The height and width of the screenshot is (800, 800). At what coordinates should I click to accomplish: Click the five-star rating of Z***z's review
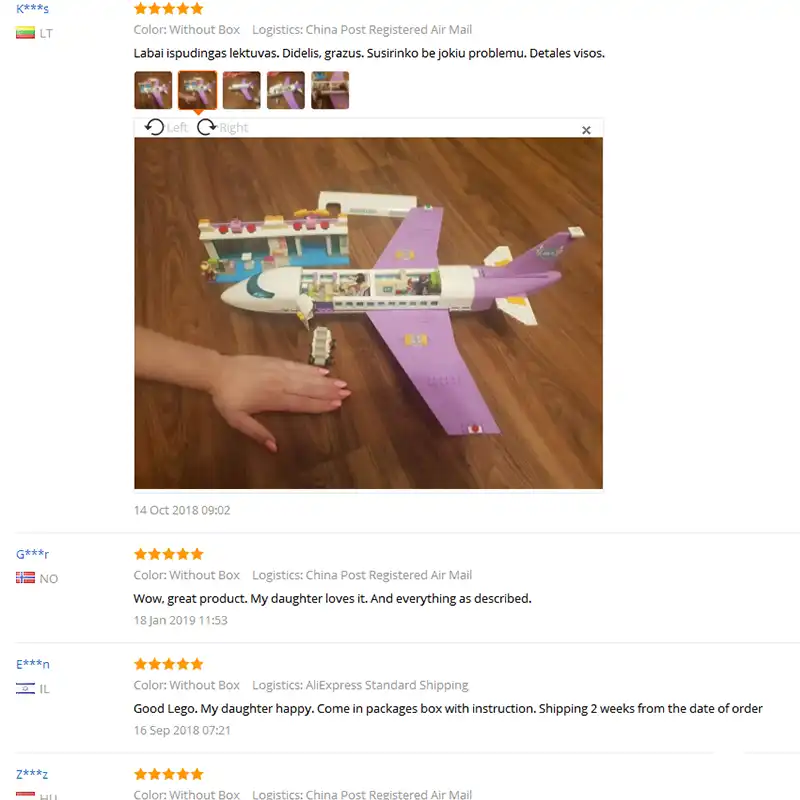[x=168, y=774]
